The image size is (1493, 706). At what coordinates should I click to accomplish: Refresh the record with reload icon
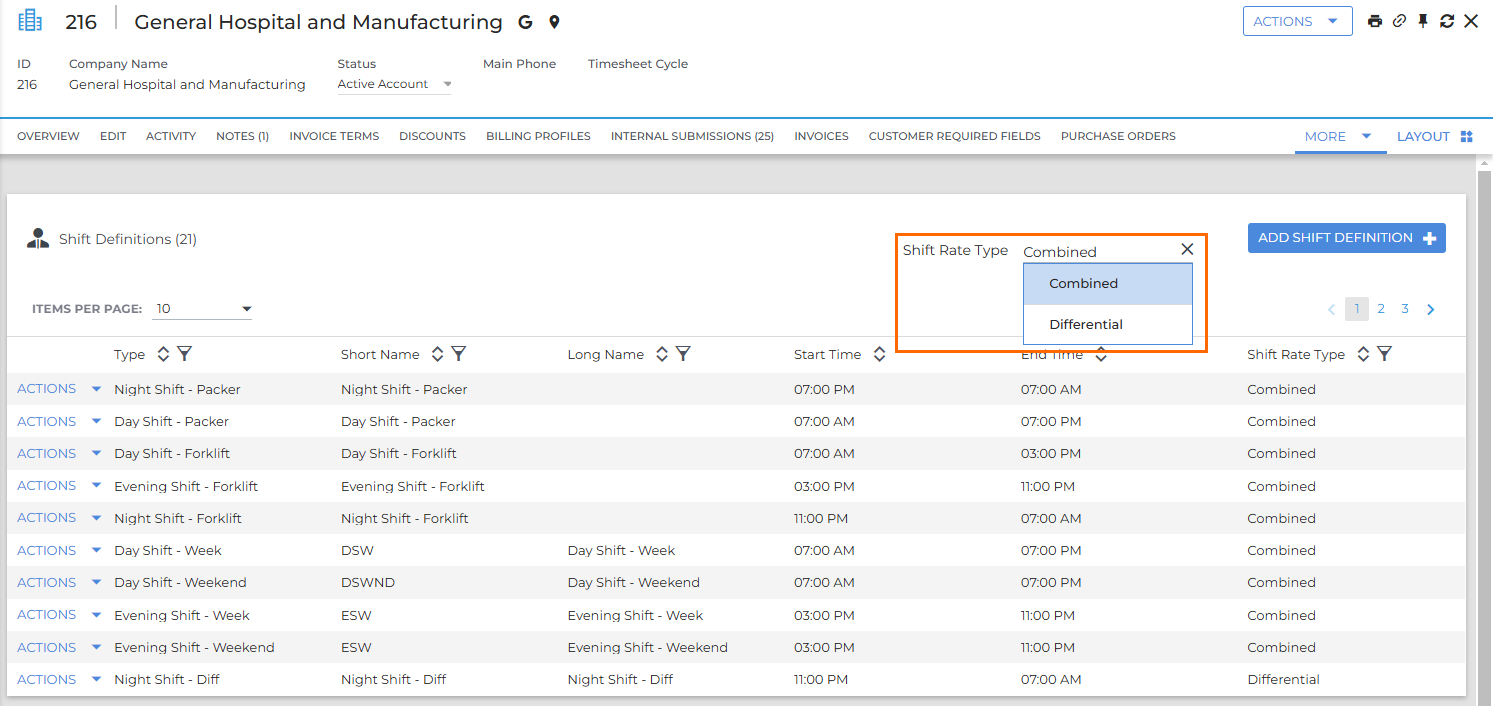pos(1447,21)
